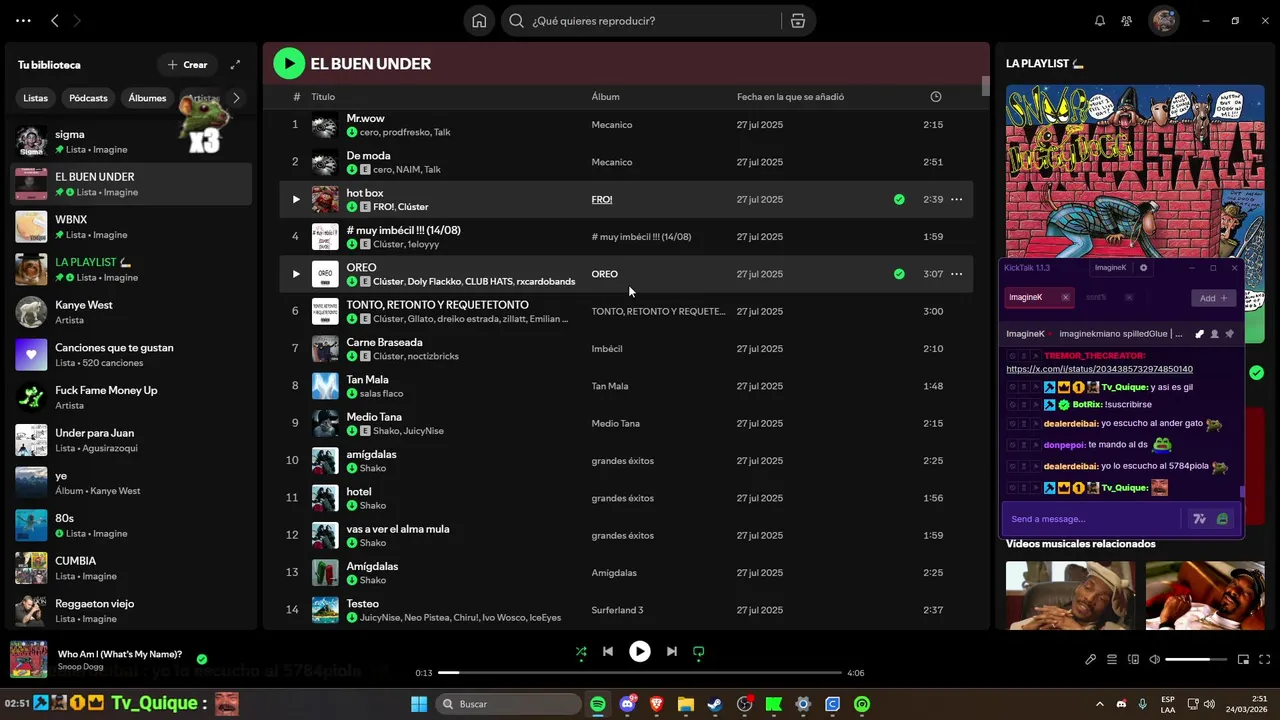This screenshot has width=1280, height=720.
Task: Expand Tu biblioteca to full view
Action: [x=235, y=65]
